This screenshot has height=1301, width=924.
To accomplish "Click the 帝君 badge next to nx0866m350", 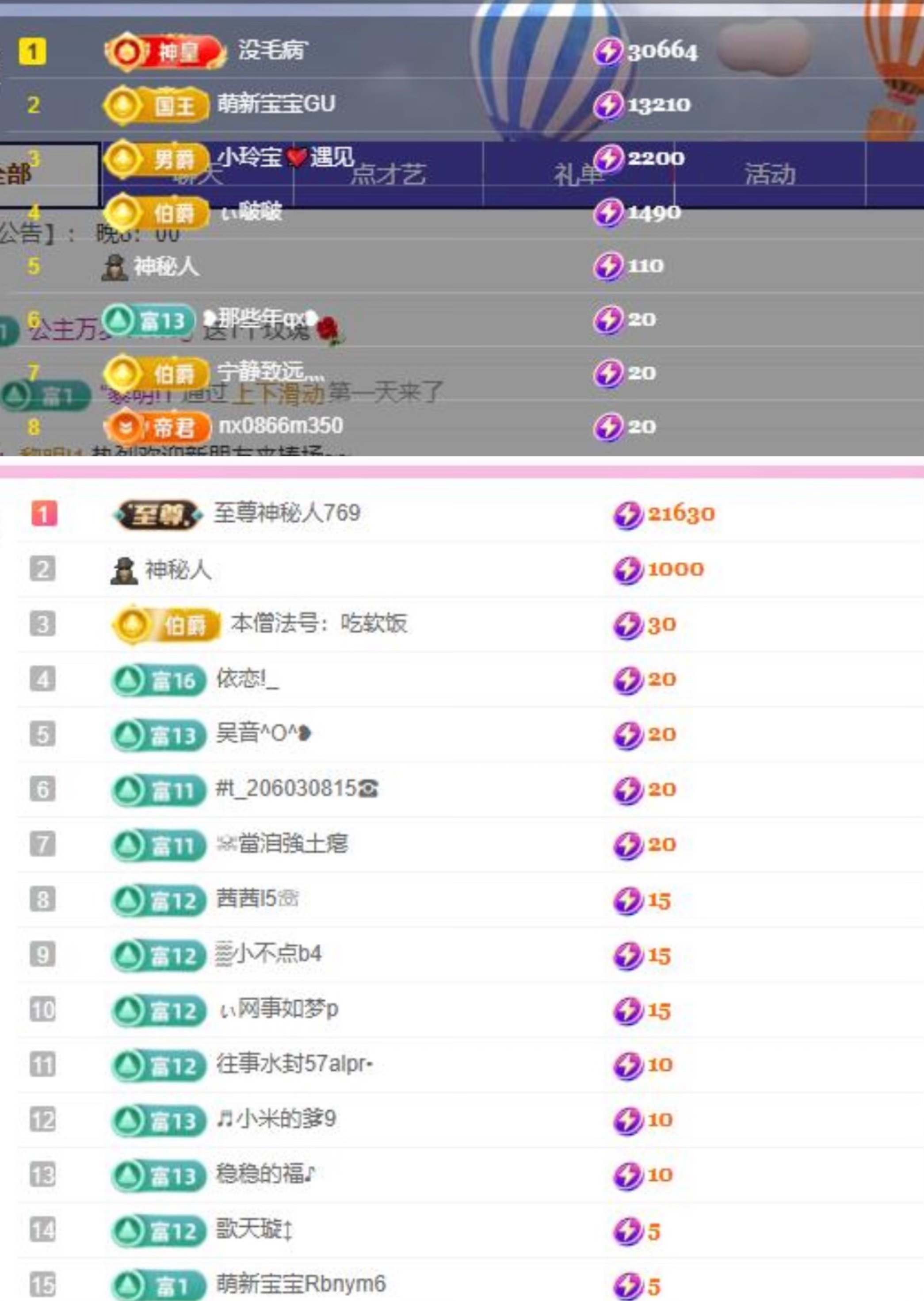I will click(x=158, y=427).
